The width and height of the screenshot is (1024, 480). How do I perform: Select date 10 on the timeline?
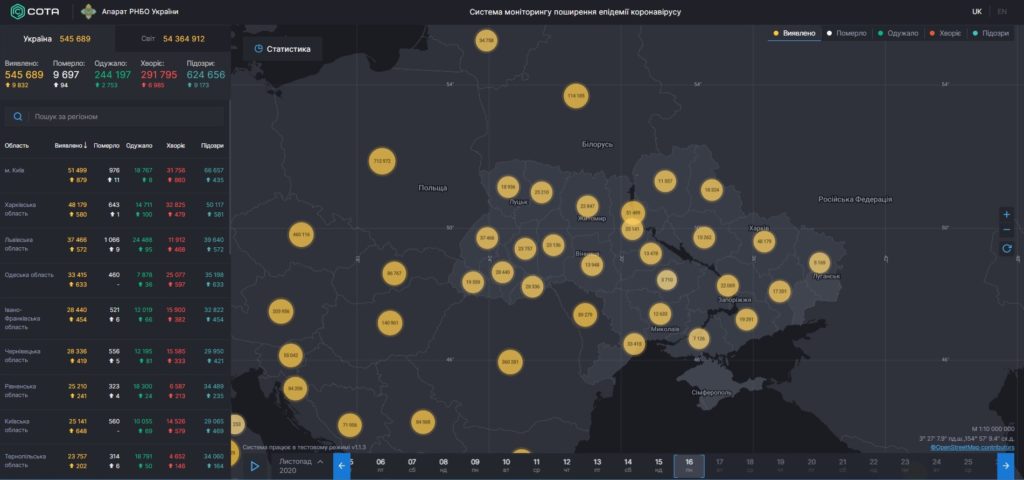point(506,466)
